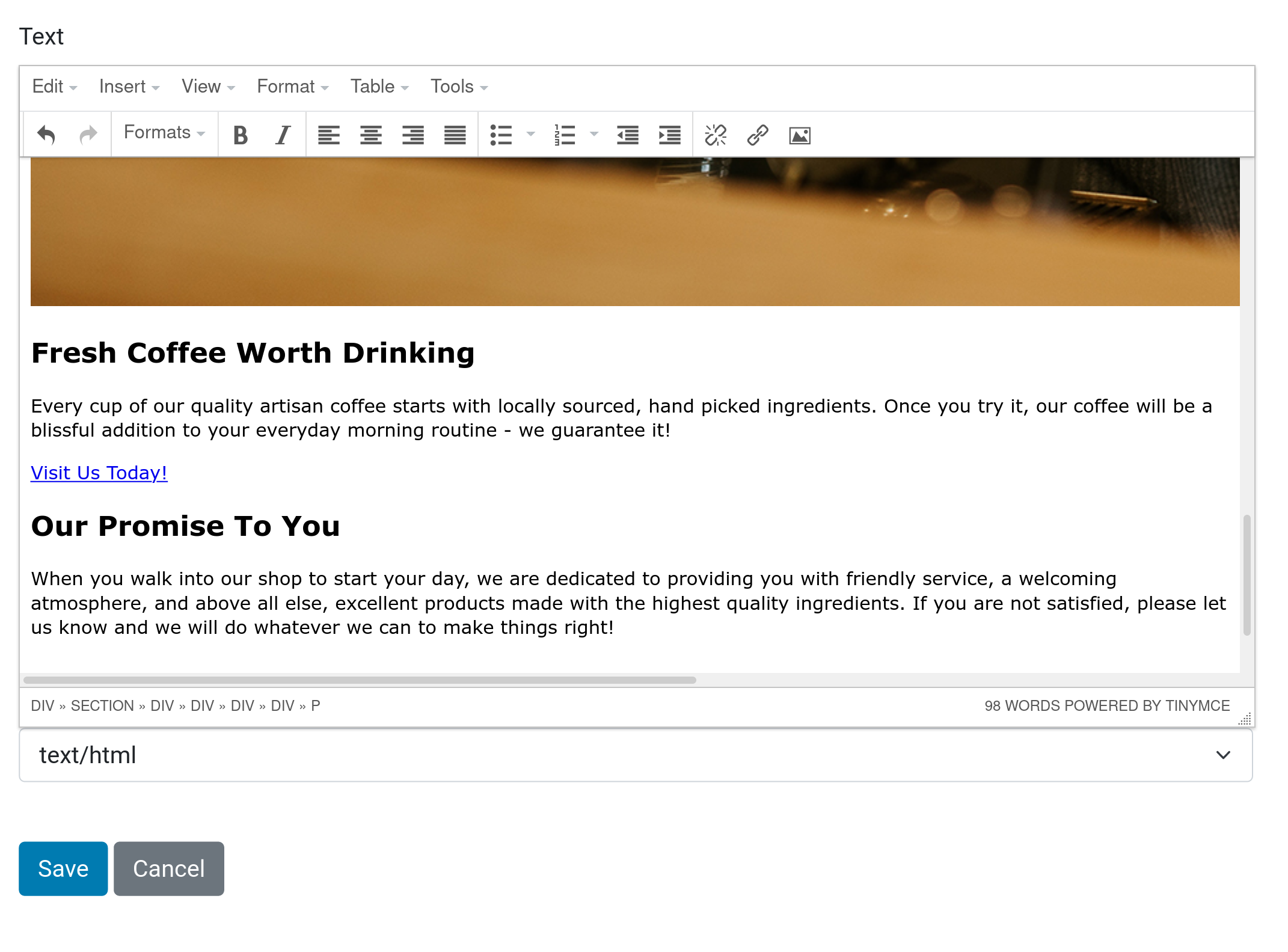Screen dimensions: 1288x952
Task: Center align the text
Action: 371,135
